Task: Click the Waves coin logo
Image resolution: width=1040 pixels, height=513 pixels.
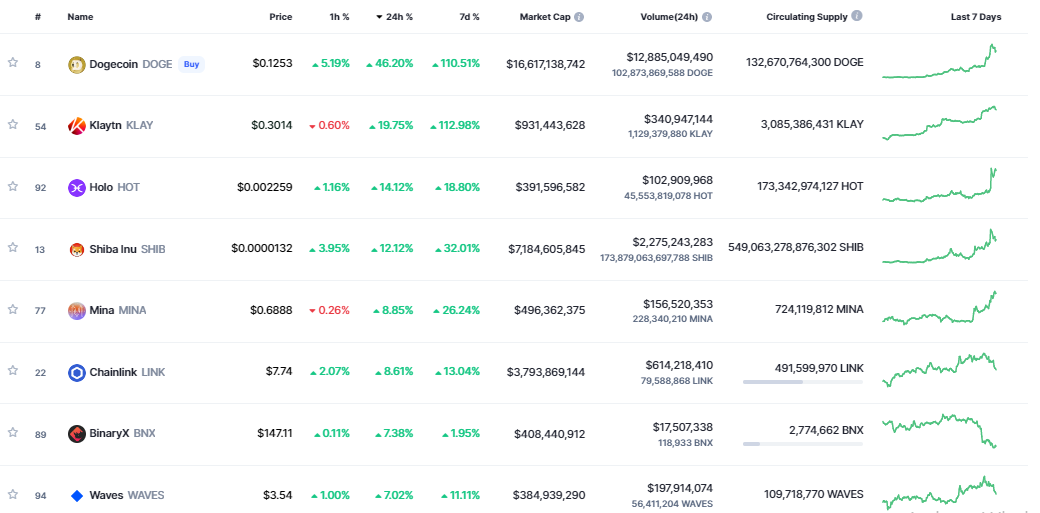Action: [77, 496]
